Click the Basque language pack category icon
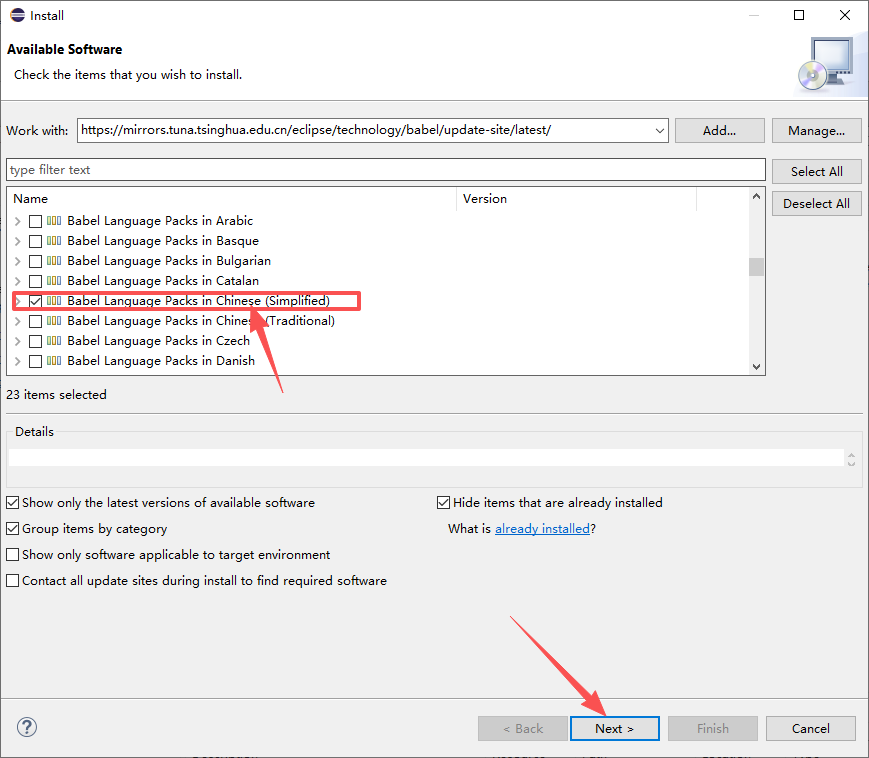The height and width of the screenshot is (758, 869). [x=54, y=240]
